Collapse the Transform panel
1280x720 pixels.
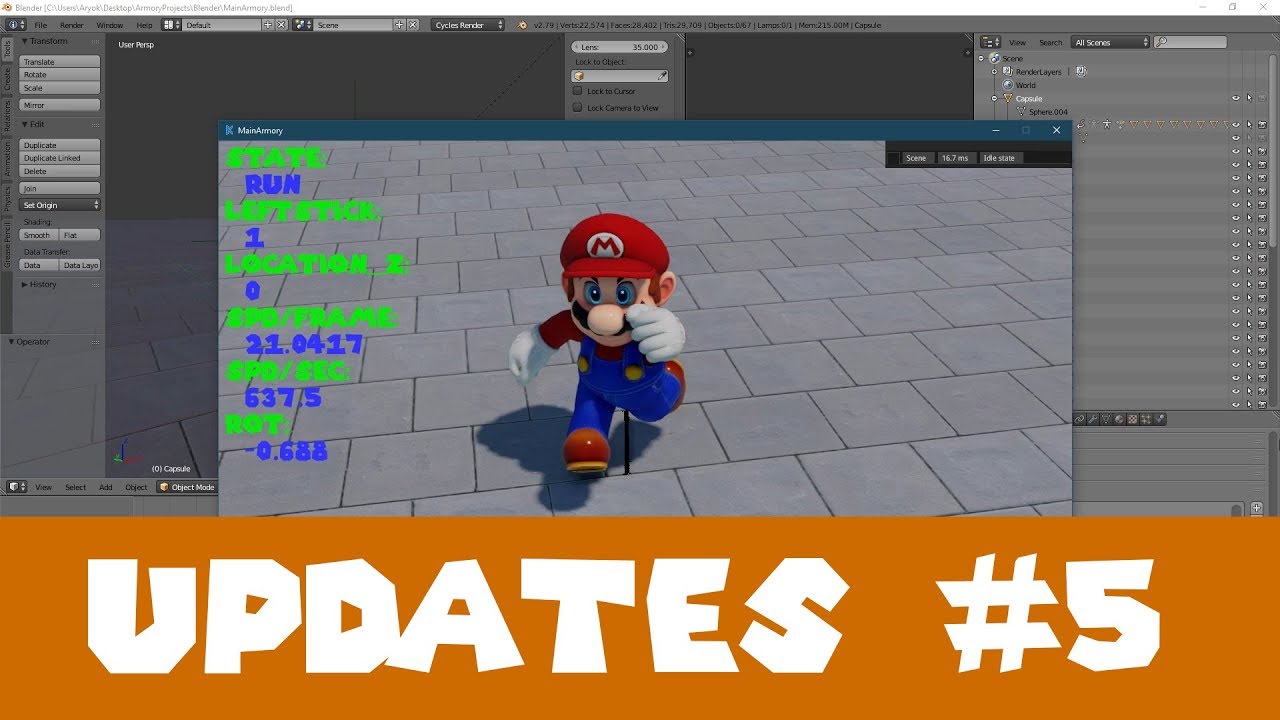pyautogui.click(x=25, y=41)
